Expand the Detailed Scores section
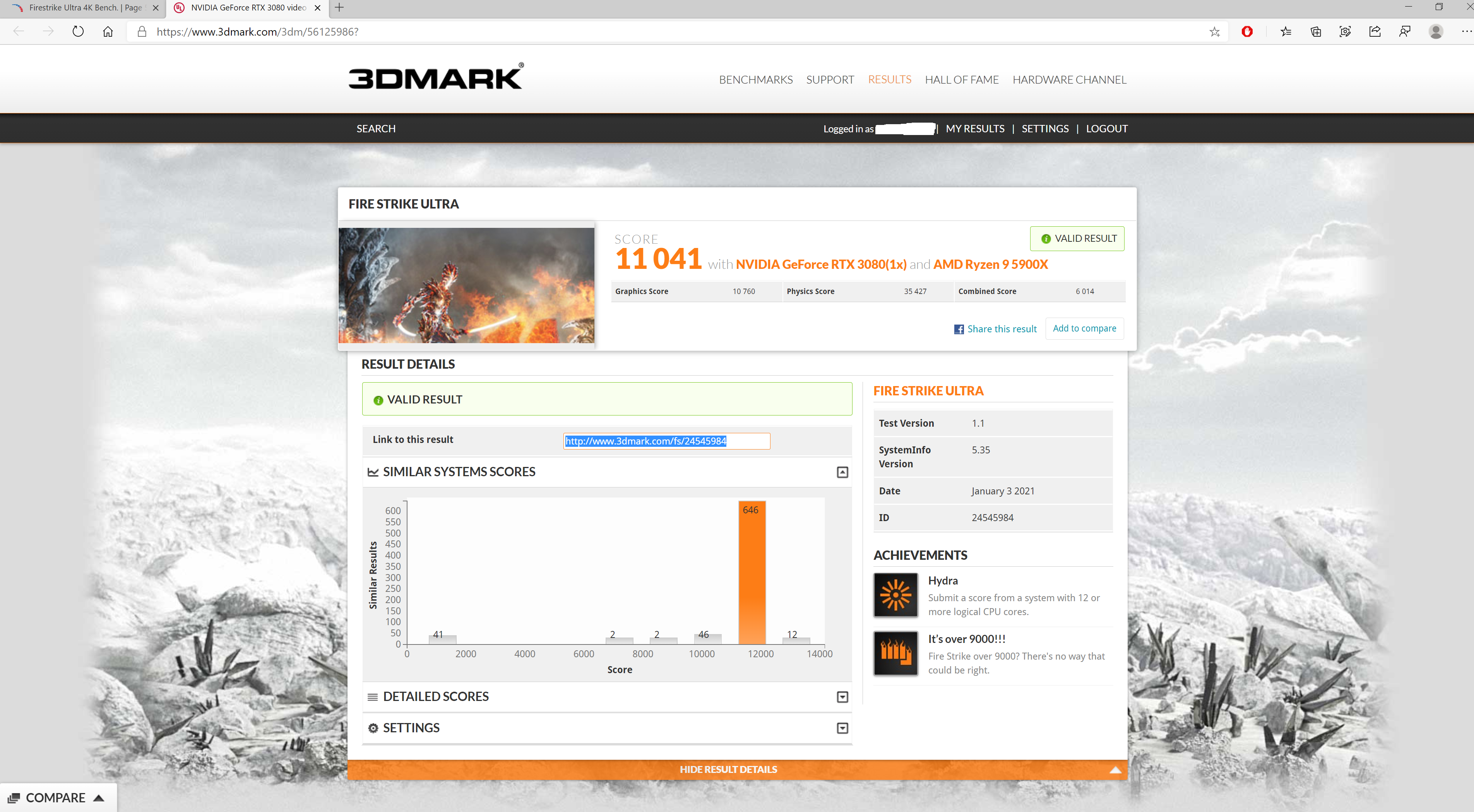This screenshot has height=812, width=1474. click(842, 697)
